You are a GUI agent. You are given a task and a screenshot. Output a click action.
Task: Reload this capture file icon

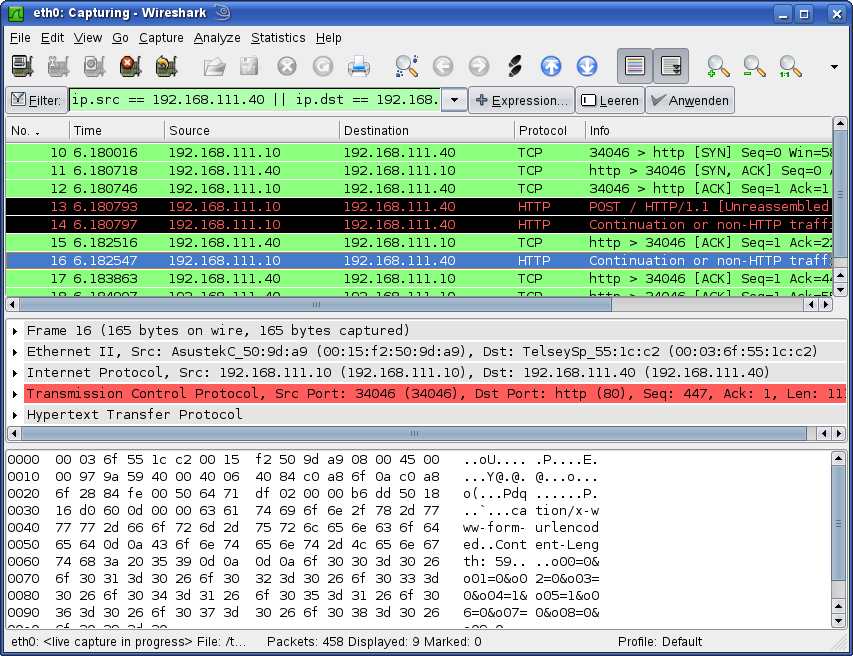click(323, 66)
